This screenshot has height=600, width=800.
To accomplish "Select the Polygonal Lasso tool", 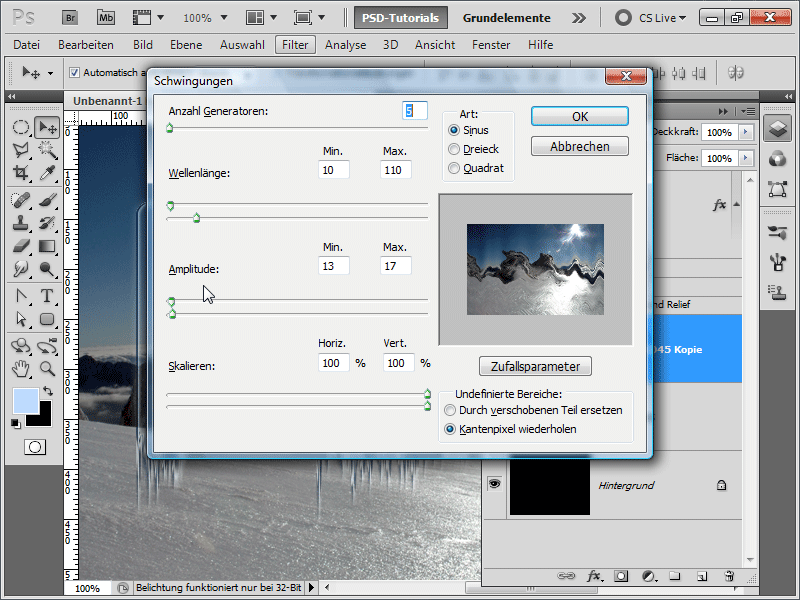I will 20,150.
